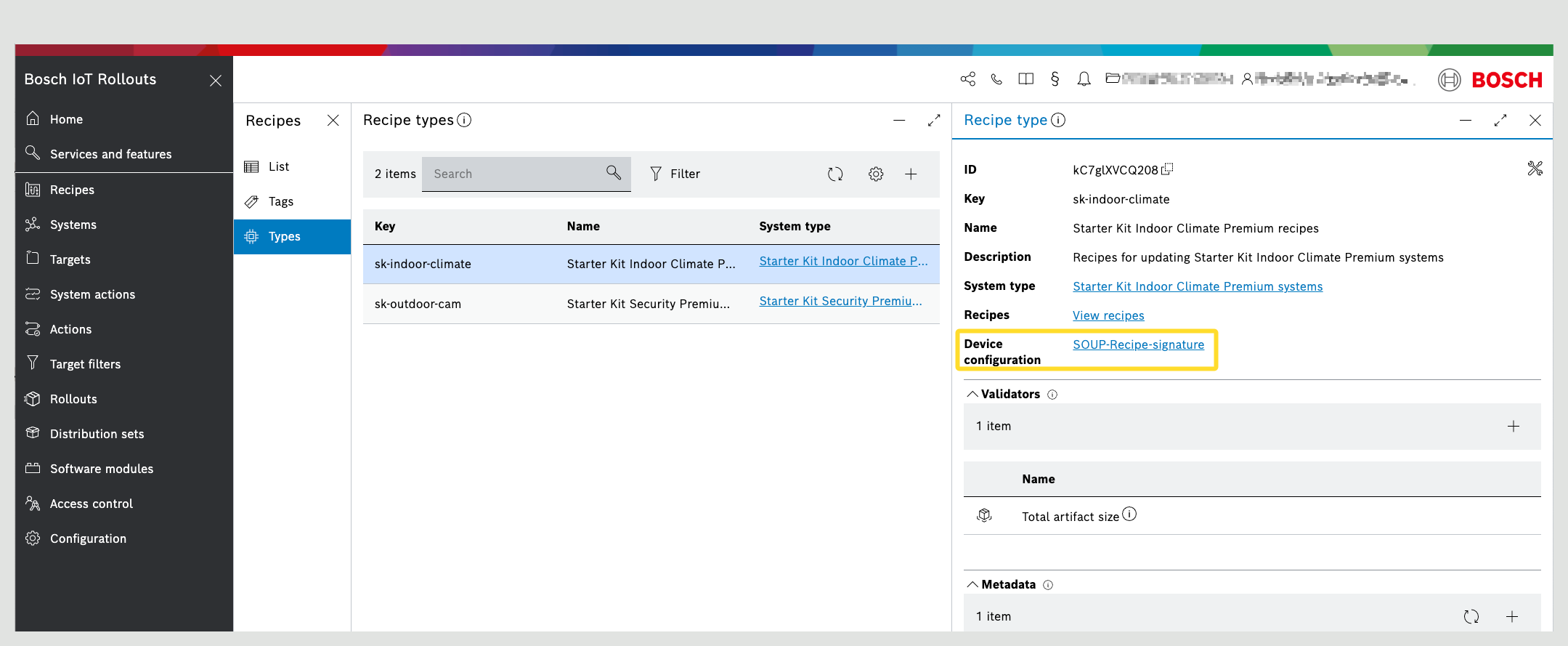Refresh the recipe types list
This screenshot has height=646, width=1568.
[x=835, y=174]
